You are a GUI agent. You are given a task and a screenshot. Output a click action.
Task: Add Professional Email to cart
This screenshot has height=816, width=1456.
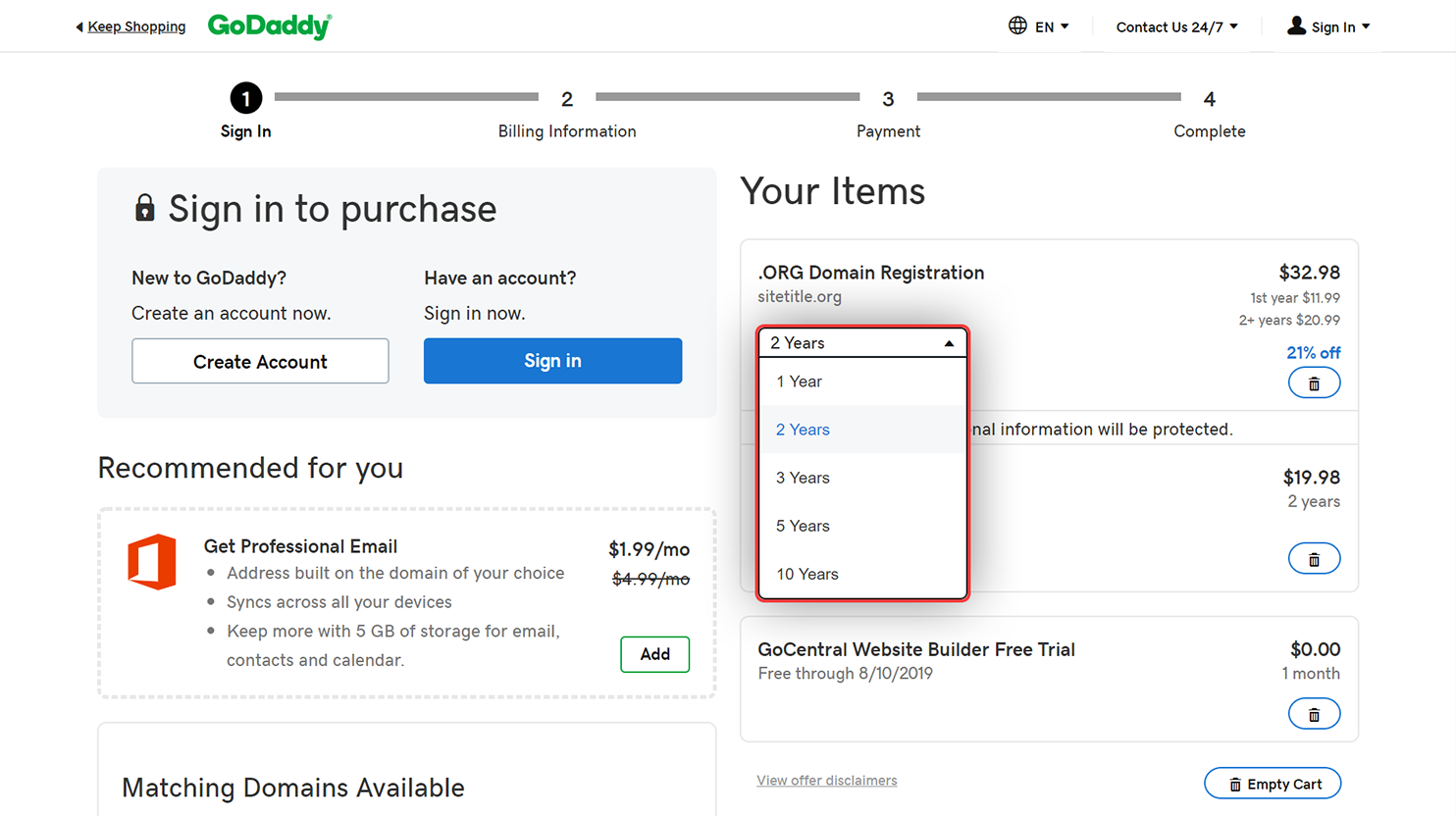tap(654, 654)
